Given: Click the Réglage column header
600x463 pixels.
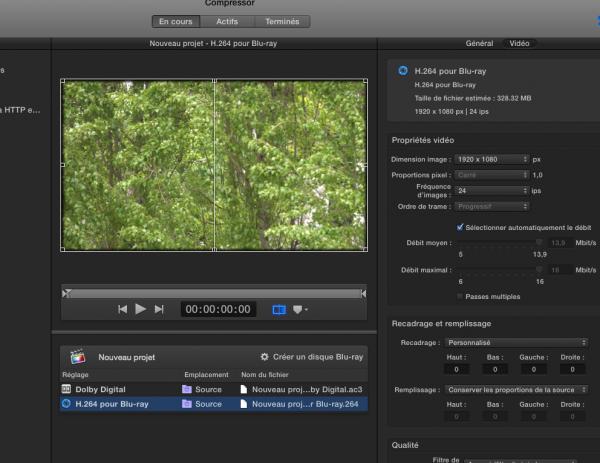Looking at the screenshot, I should click(x=75, y=375).
